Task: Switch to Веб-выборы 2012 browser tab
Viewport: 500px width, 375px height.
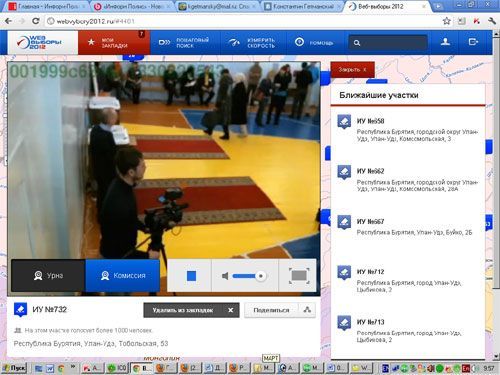Action: click(387, 6)
